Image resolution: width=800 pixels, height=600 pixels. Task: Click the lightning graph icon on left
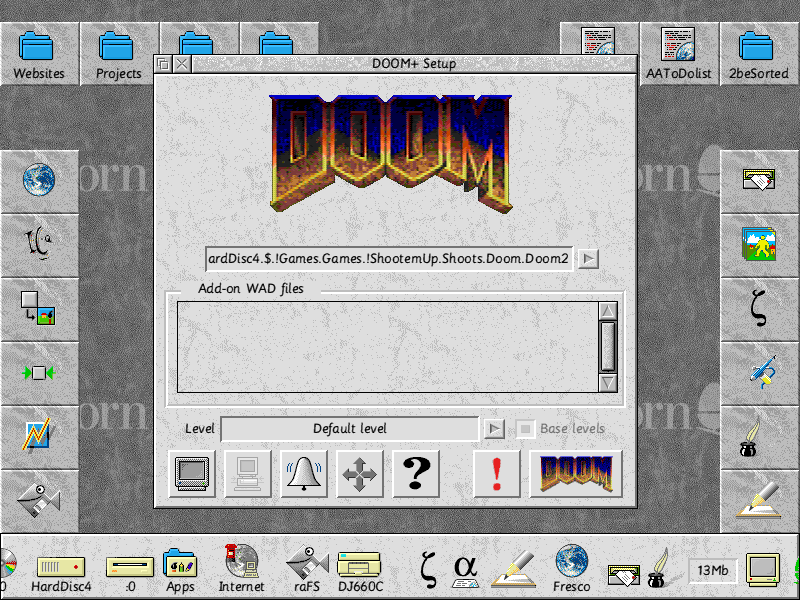pos(37,434)
